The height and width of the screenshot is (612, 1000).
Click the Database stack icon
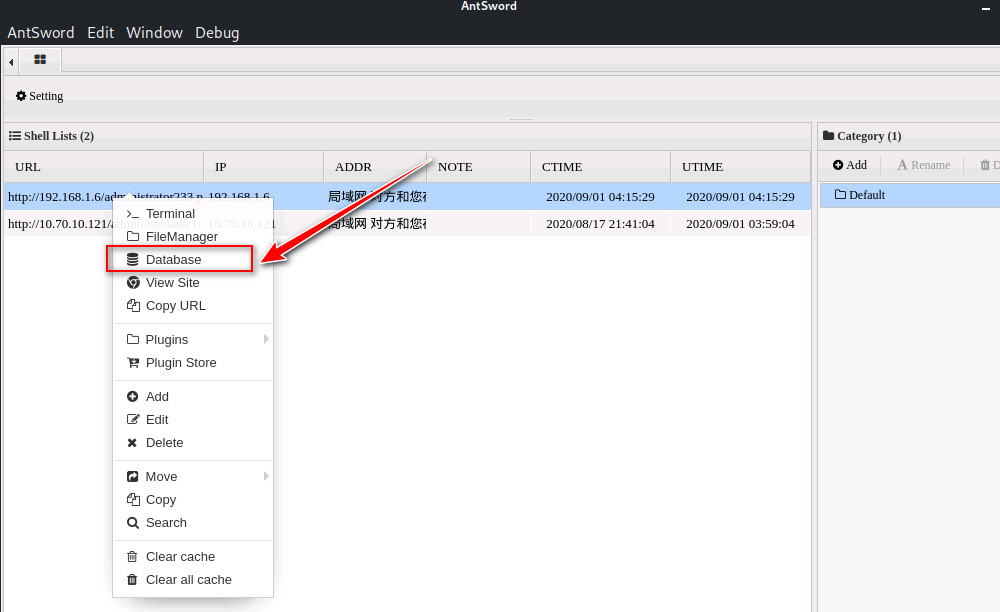(133, 260)
